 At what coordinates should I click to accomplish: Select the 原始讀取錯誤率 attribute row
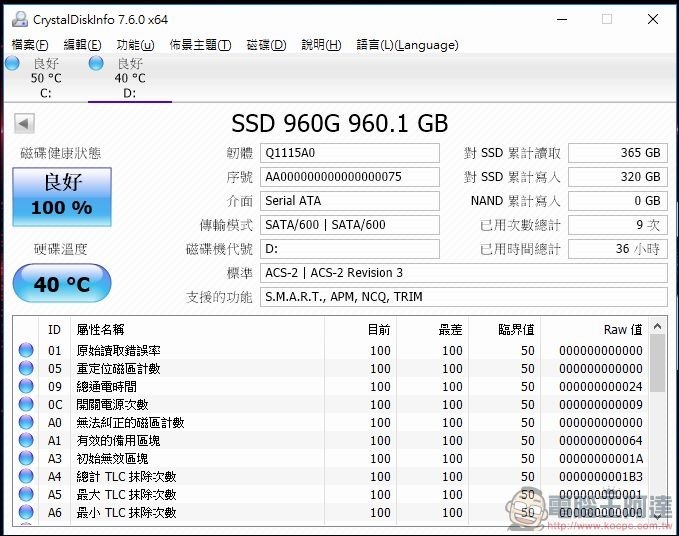331,350
